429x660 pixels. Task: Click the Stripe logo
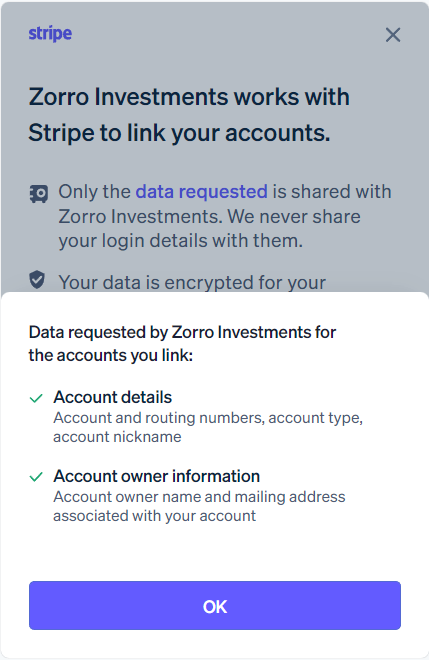tap(50, 34)
